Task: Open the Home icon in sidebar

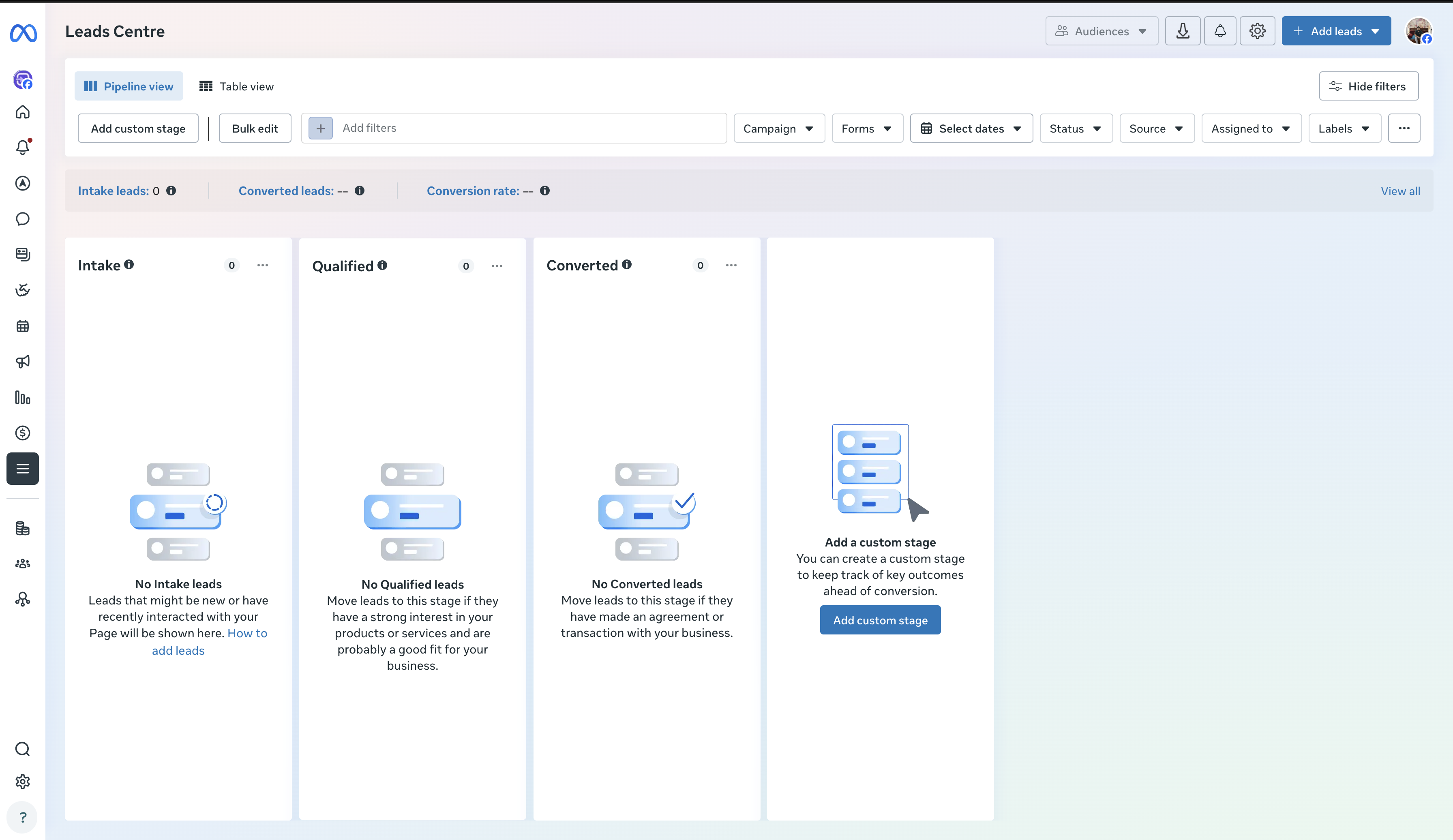Action: (22, 112)
